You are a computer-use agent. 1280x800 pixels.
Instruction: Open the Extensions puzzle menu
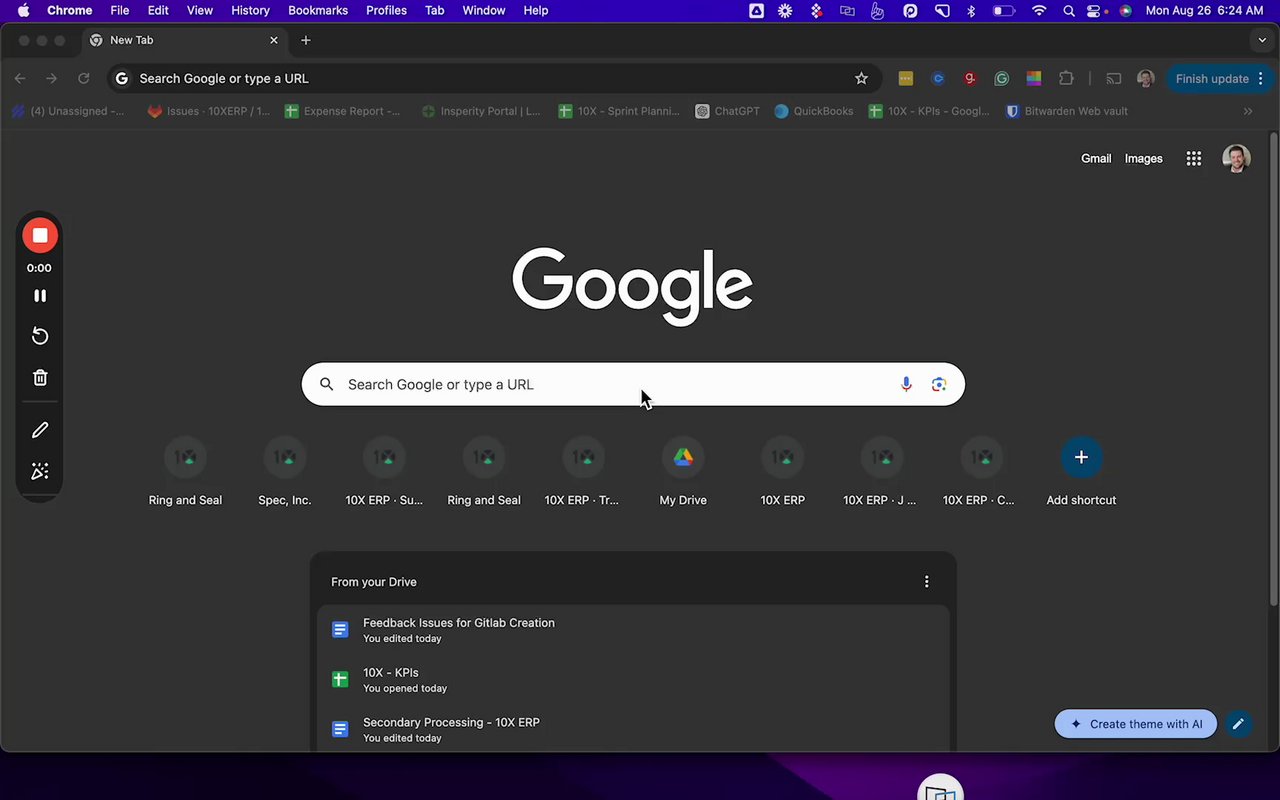[1066, 78]
